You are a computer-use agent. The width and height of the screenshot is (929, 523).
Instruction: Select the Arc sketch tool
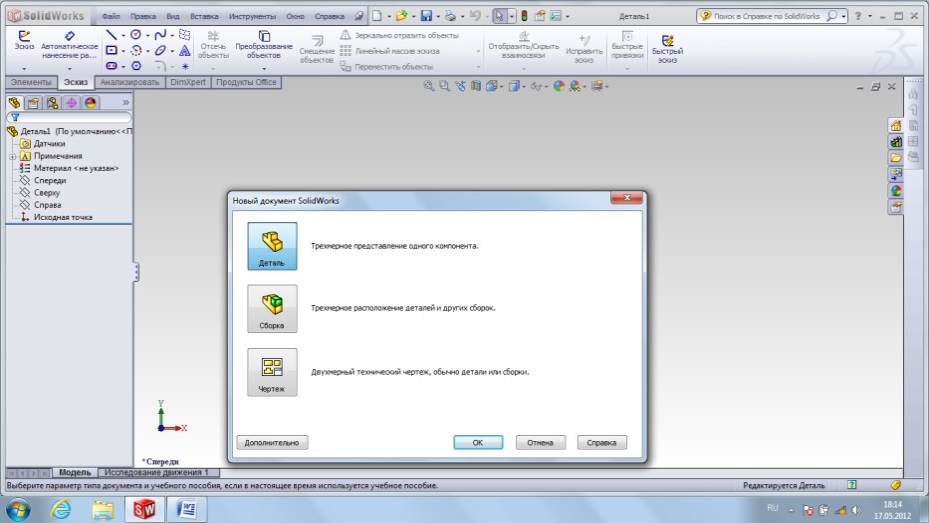click(x=136, y=51)
